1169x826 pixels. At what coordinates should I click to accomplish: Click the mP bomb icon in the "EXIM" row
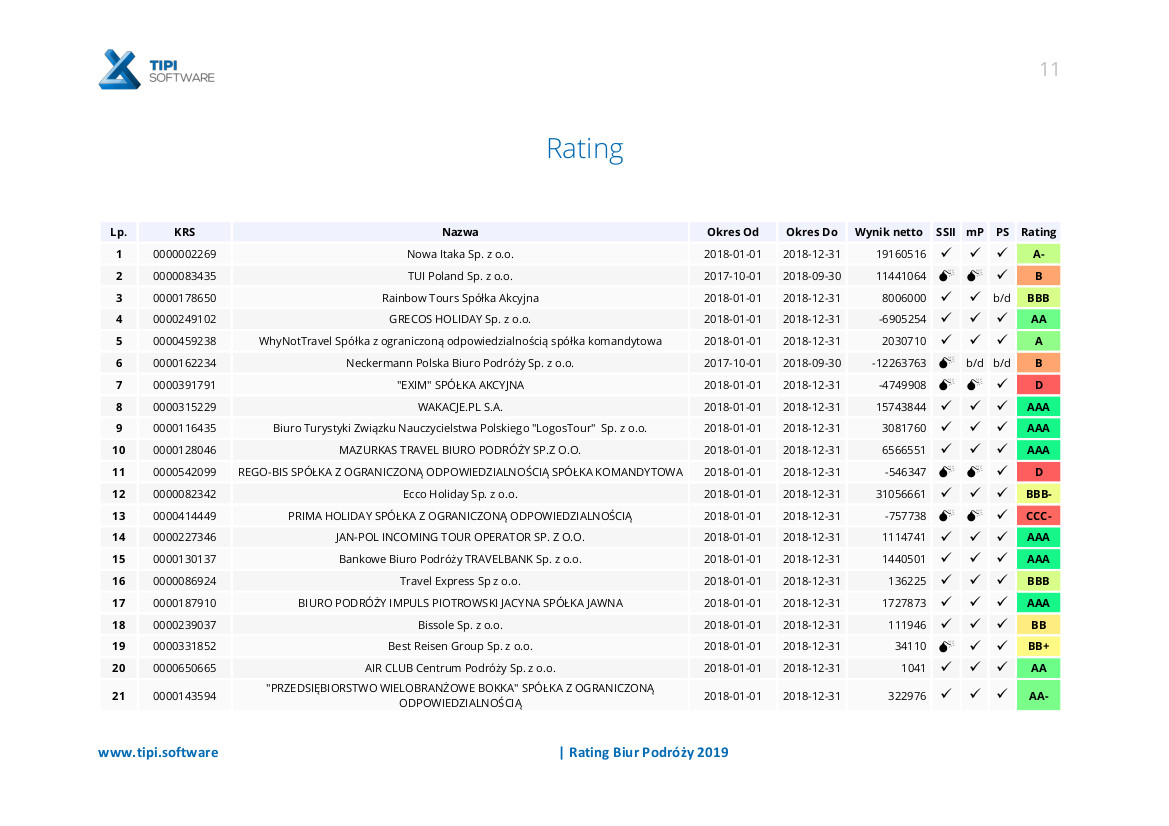(974, 385)
